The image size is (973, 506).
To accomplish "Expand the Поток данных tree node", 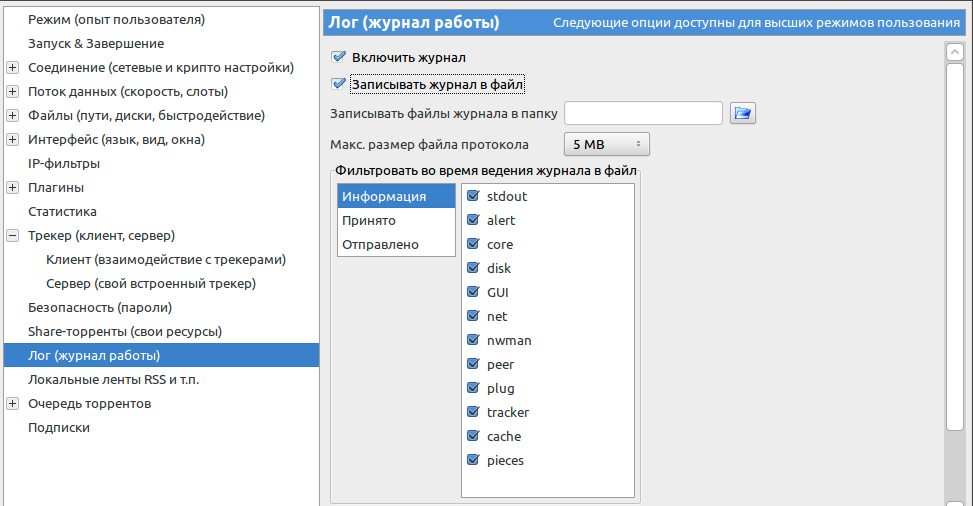I will click(12, 91).
